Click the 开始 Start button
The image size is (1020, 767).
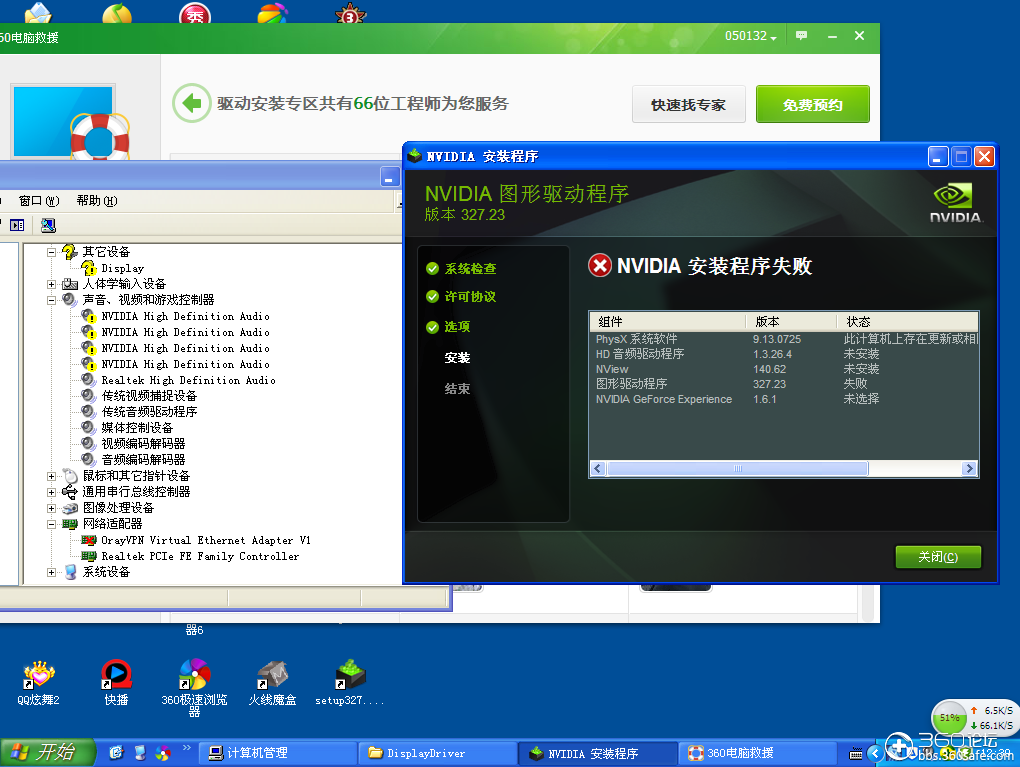coord(47,753)
